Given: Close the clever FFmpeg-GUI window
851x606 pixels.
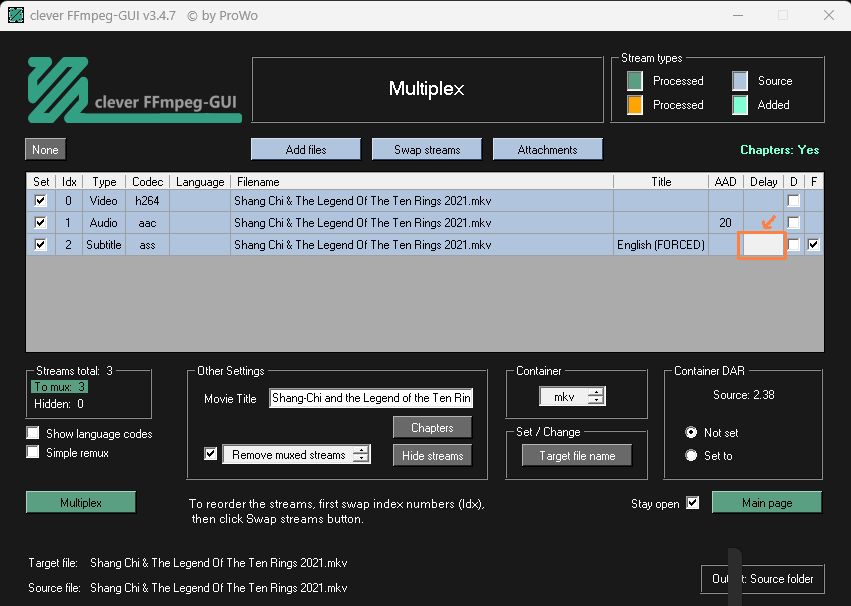Looking at the screenshot, I should (x=829, y=15).
